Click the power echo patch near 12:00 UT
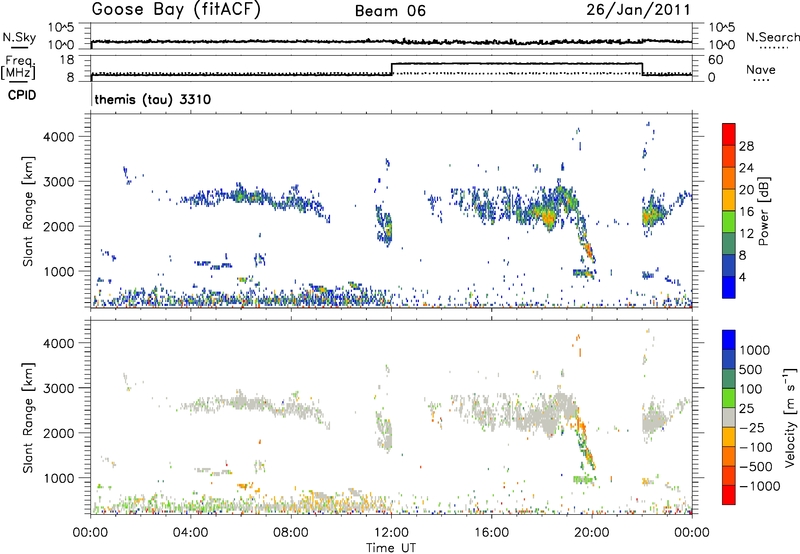The image size is (800, 554). coord(385,225)
